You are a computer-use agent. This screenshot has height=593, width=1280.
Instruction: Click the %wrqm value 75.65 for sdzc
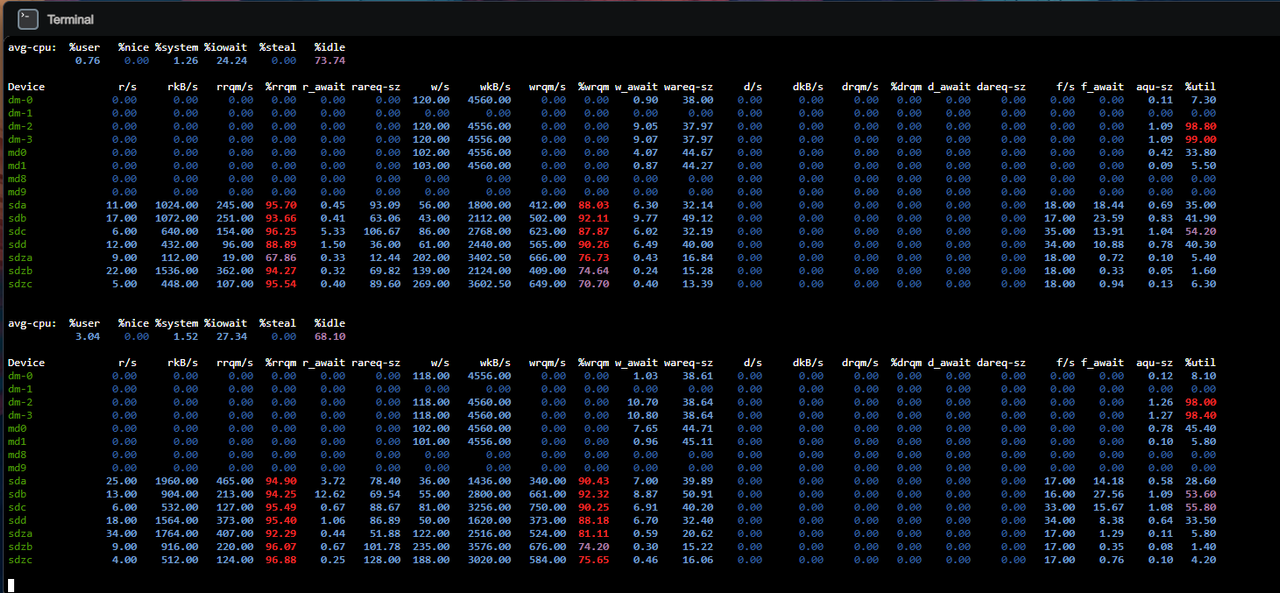[593, 560]
